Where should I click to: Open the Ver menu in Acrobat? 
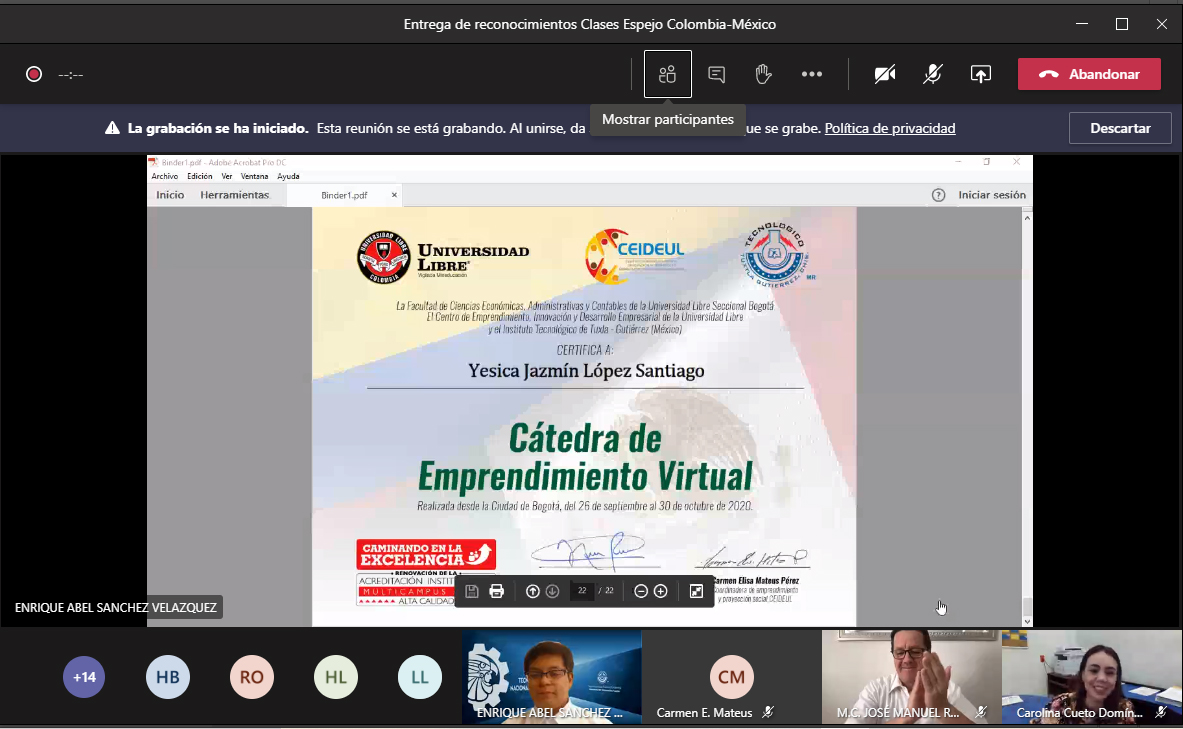tap(226, 177)
